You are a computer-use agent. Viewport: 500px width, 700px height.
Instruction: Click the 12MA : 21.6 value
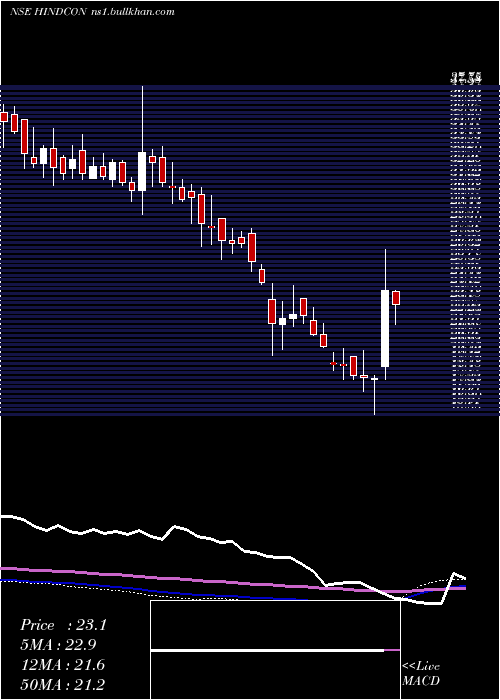(62, 665)
